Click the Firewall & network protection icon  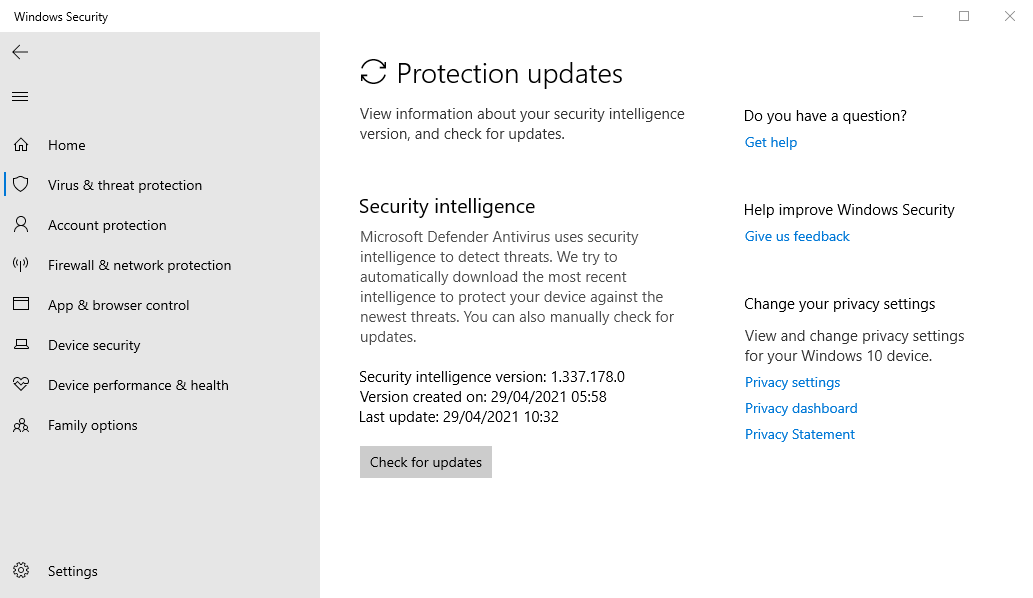click(21, 264)
